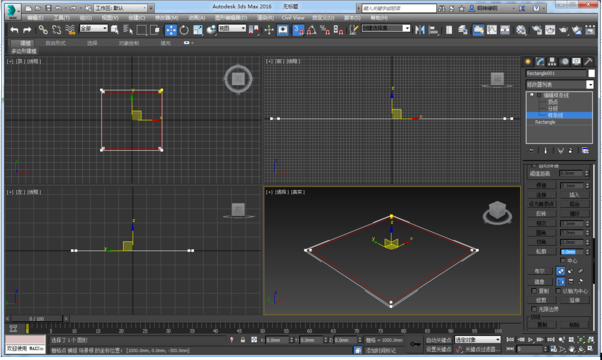Click the Outline button in Geometry rollout

pyautogui.click(x=541, y=251)
